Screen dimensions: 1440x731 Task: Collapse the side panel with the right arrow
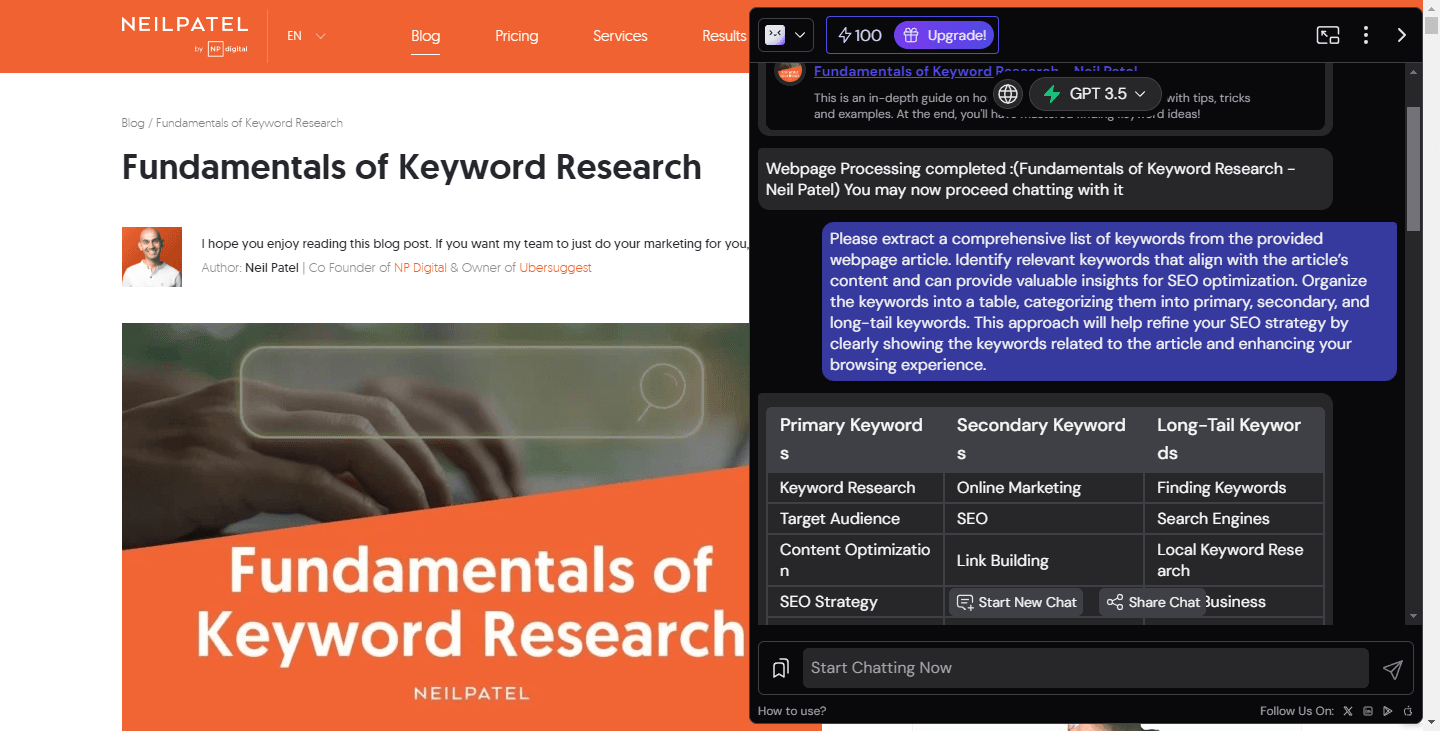pos(1402,35)
